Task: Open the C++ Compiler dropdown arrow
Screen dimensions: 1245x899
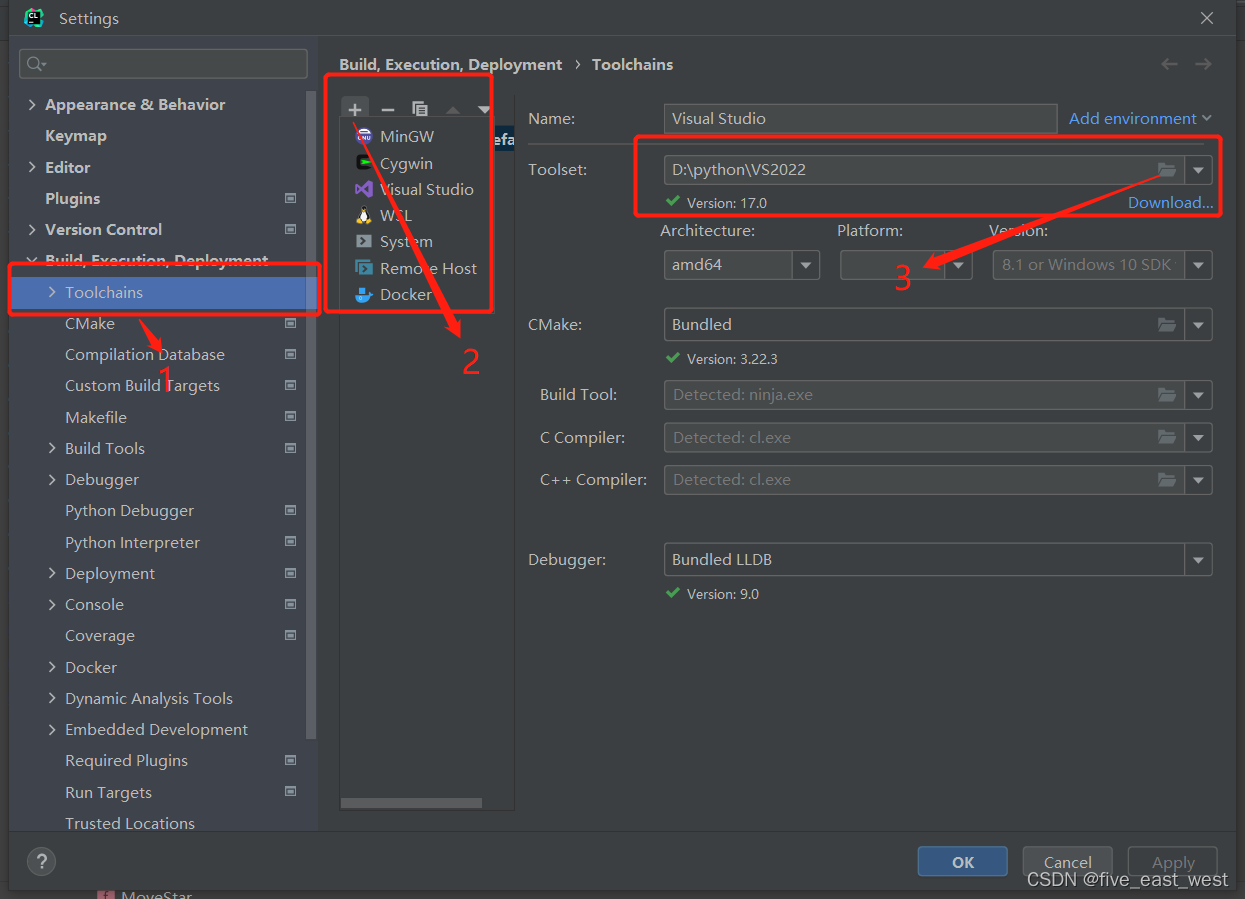Action: (x=1198, y=480)
